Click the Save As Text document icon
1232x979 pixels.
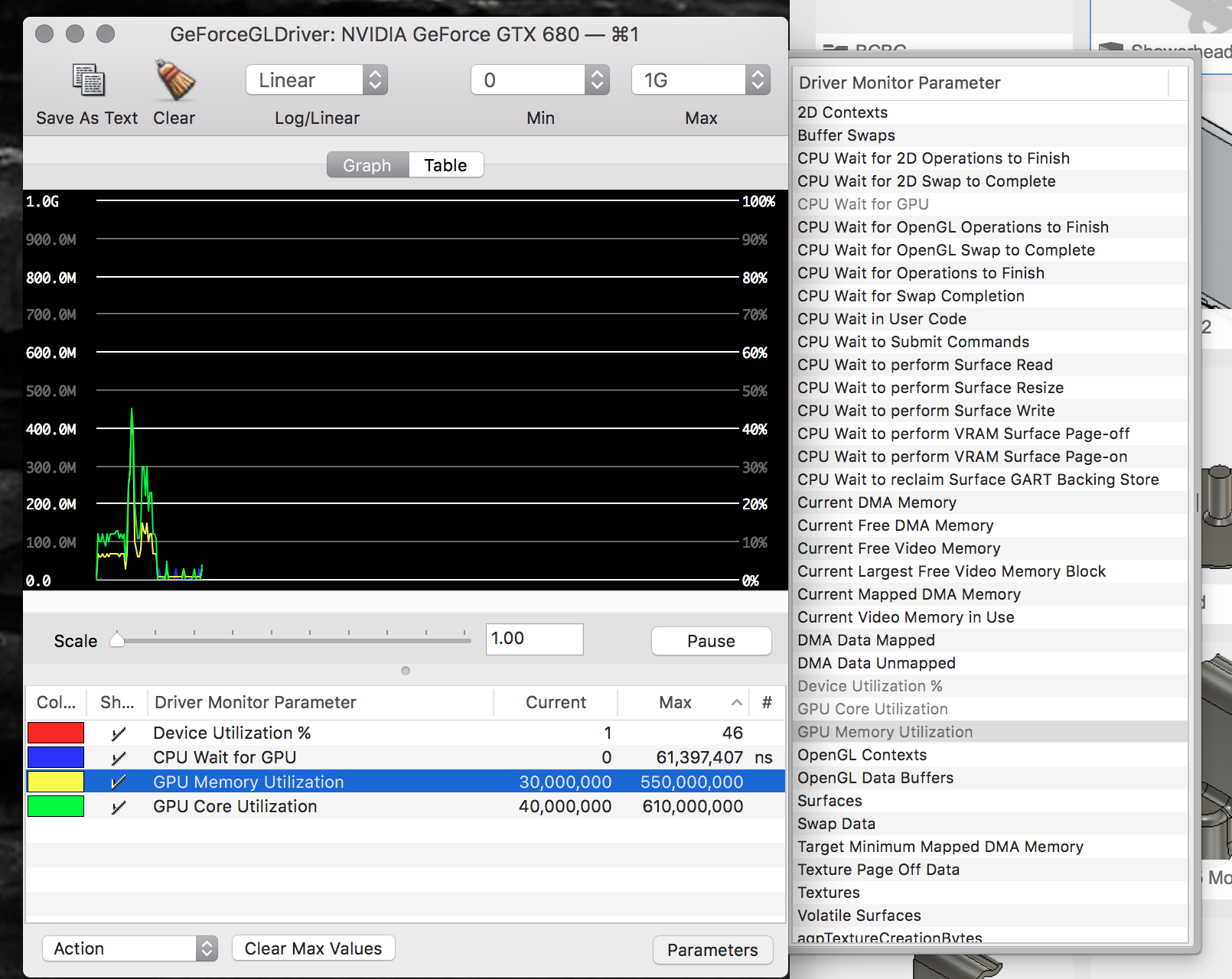pos(88,80)
